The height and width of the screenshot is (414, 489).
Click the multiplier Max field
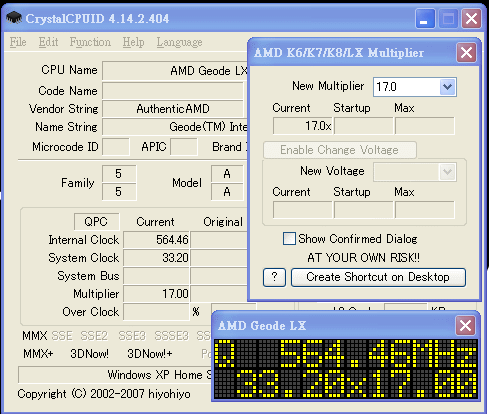point(425,126)
